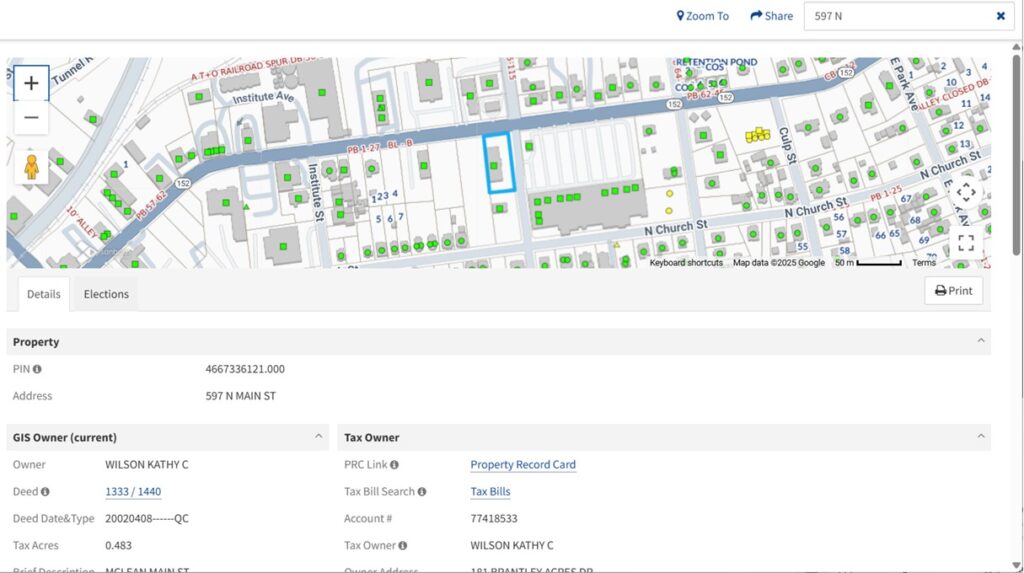Open the Property Record Card link
Image resolution: width=1024 pixels, height=573 pixels.
click(523, 465)
